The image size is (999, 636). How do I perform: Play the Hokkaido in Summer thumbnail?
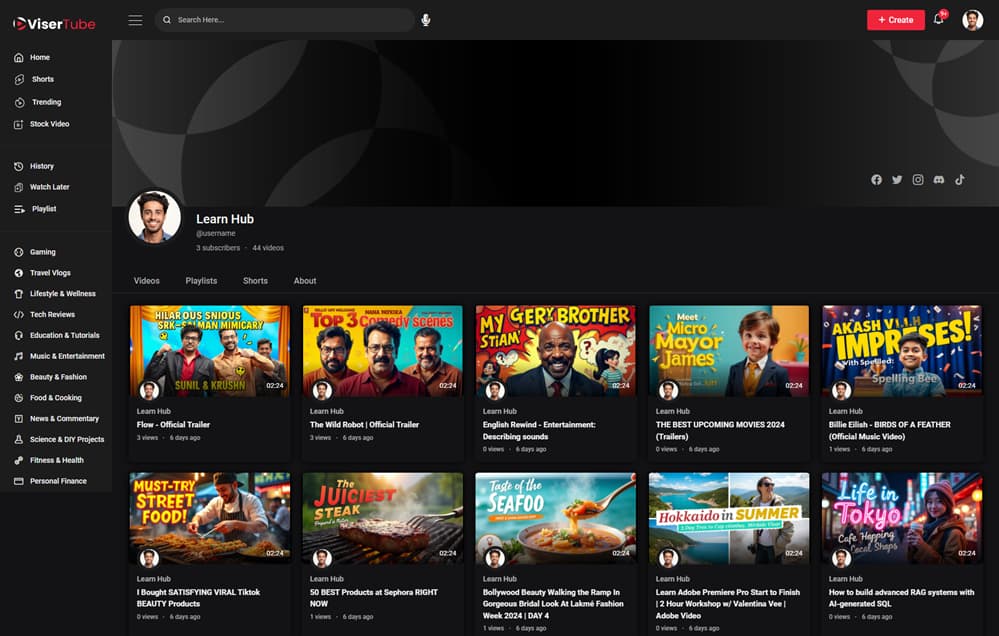[x=729, y=517]
